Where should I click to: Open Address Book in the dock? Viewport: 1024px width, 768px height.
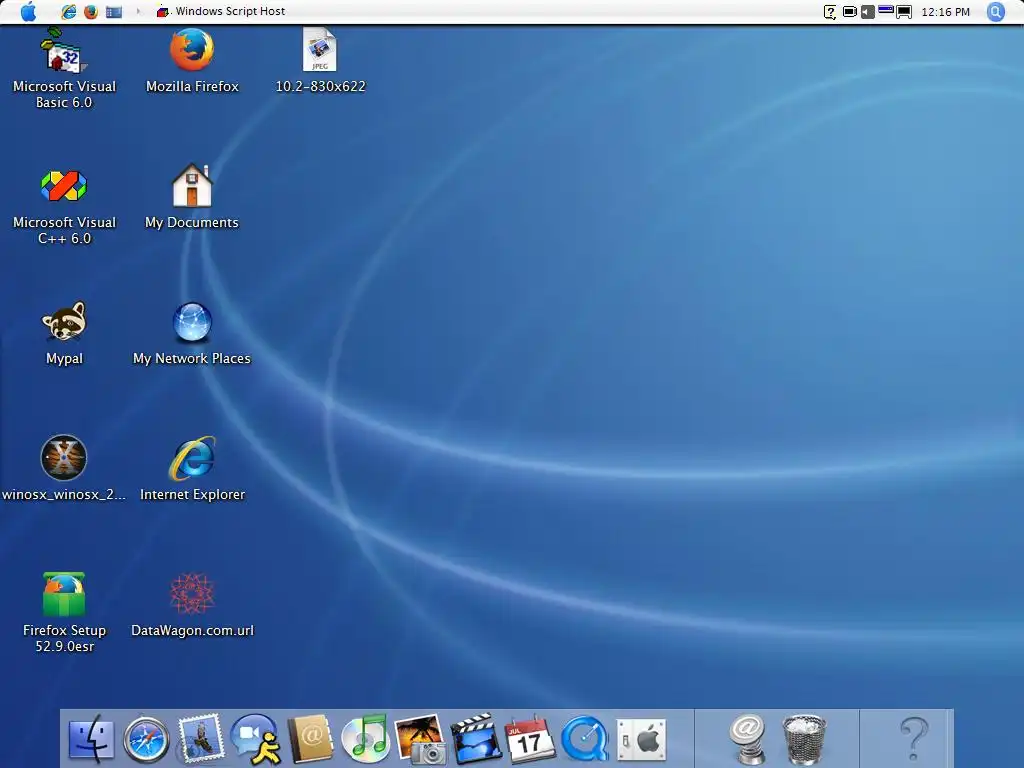[311, 739]
